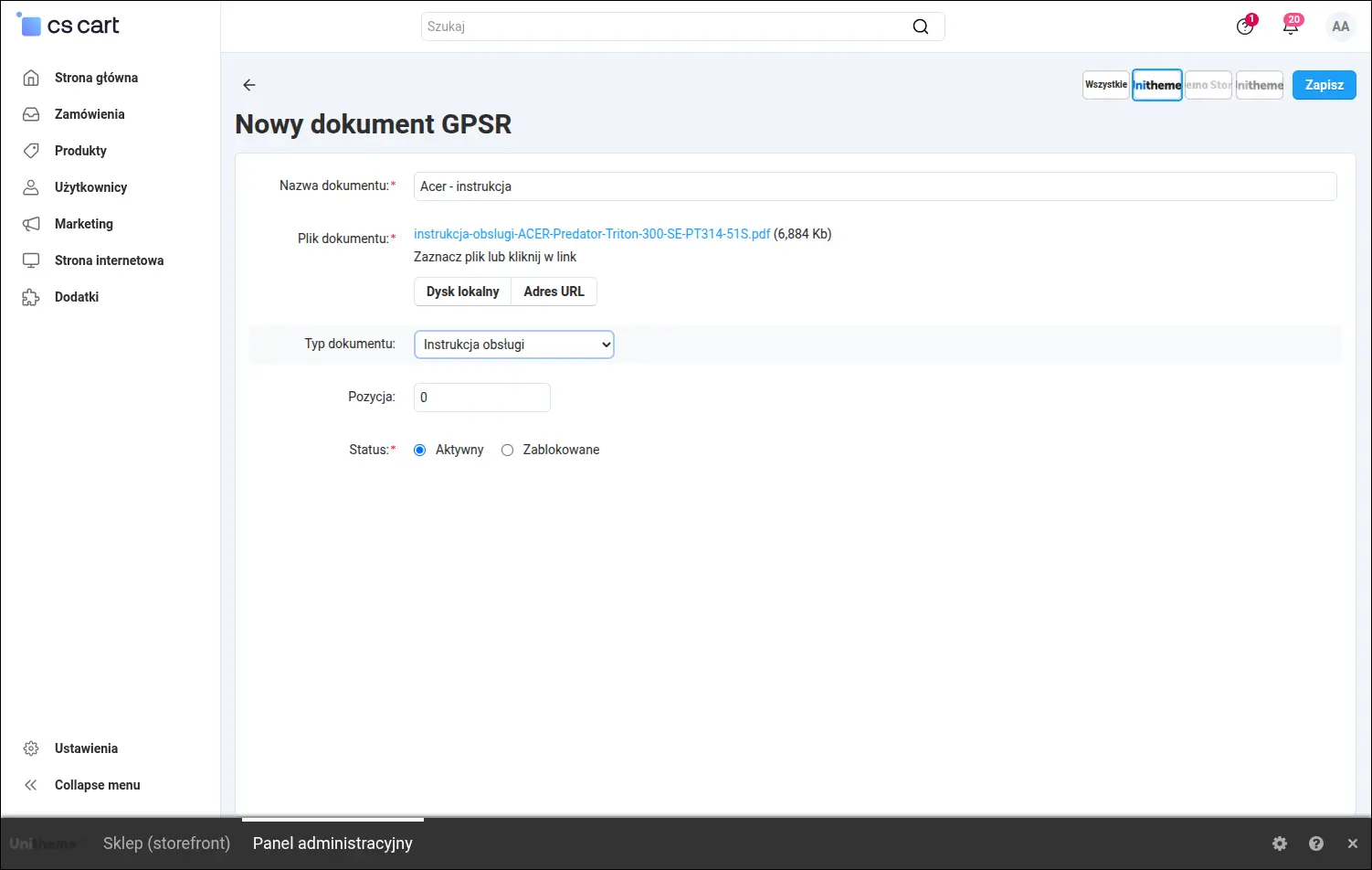Open the Typ dokumentu dropdown

point(514,345)
